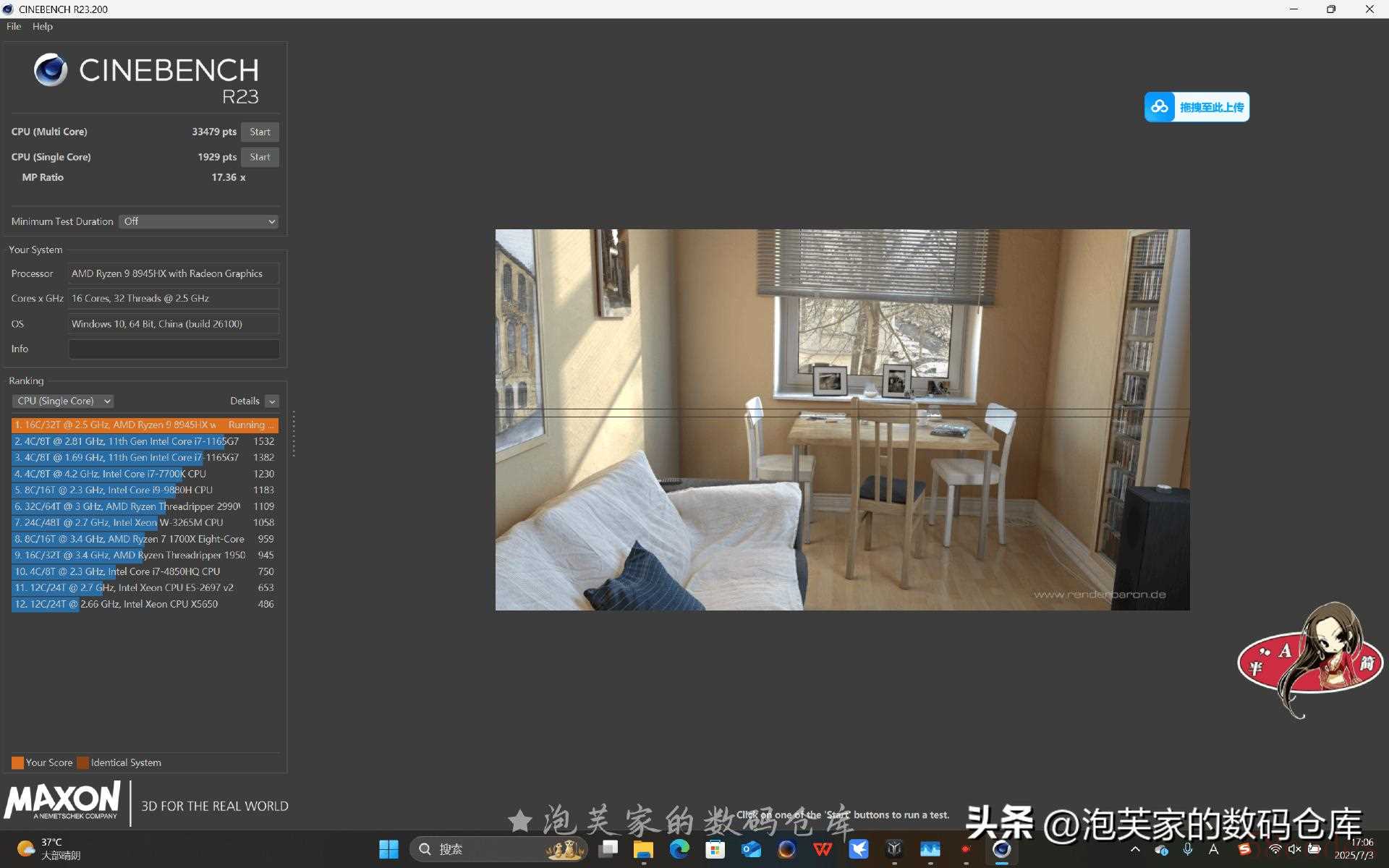1389x868 pixels.
Task: Expand the Details dropdown arrow
Action: 272,401
